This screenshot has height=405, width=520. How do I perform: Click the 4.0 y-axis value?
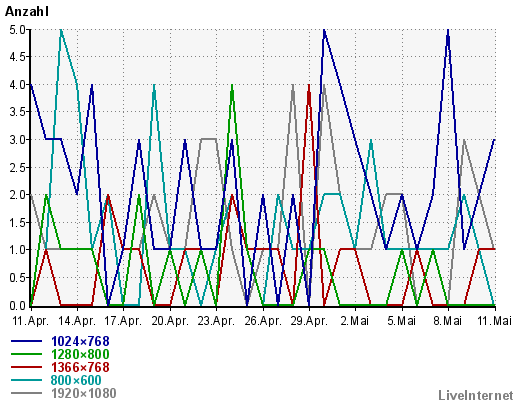point(17,85)
